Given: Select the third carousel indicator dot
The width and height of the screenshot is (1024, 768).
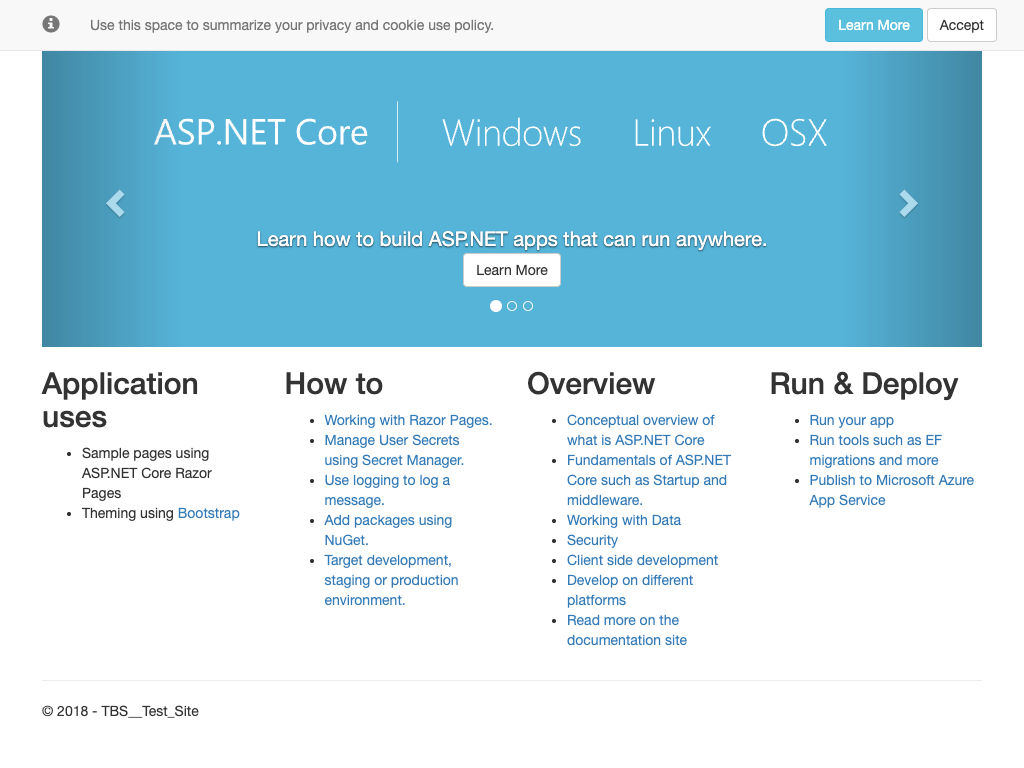Looking at the screenshot, I should [x=528, y=306].
